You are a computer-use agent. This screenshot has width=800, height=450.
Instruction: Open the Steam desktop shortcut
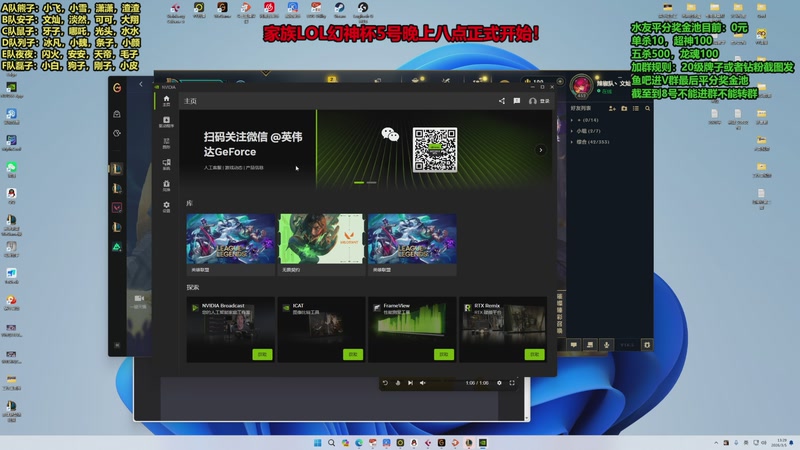pyautogui.click(x=339, y=11)
